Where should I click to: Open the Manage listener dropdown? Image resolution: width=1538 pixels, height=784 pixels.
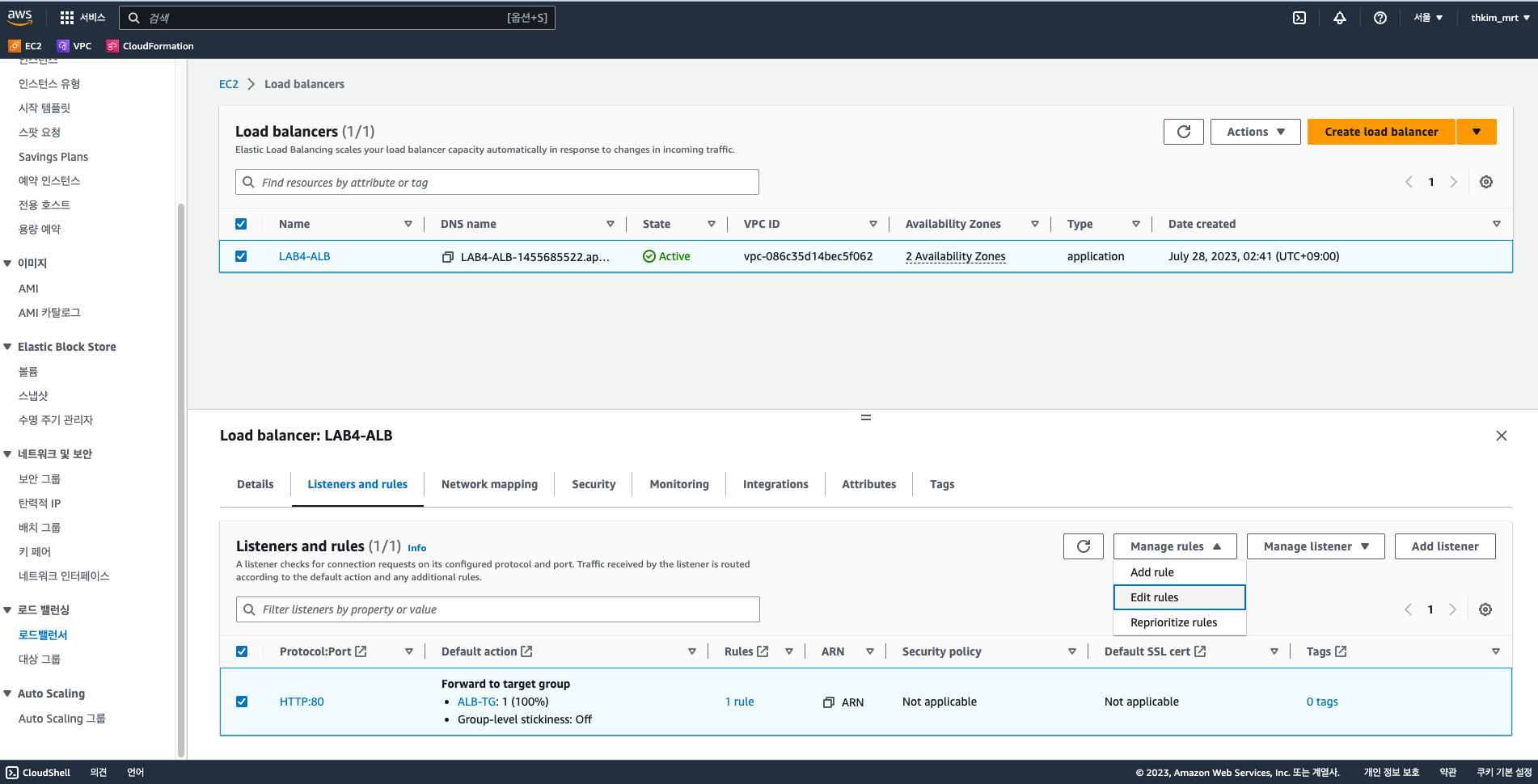pyautogui.click(x=1316, y=546)
